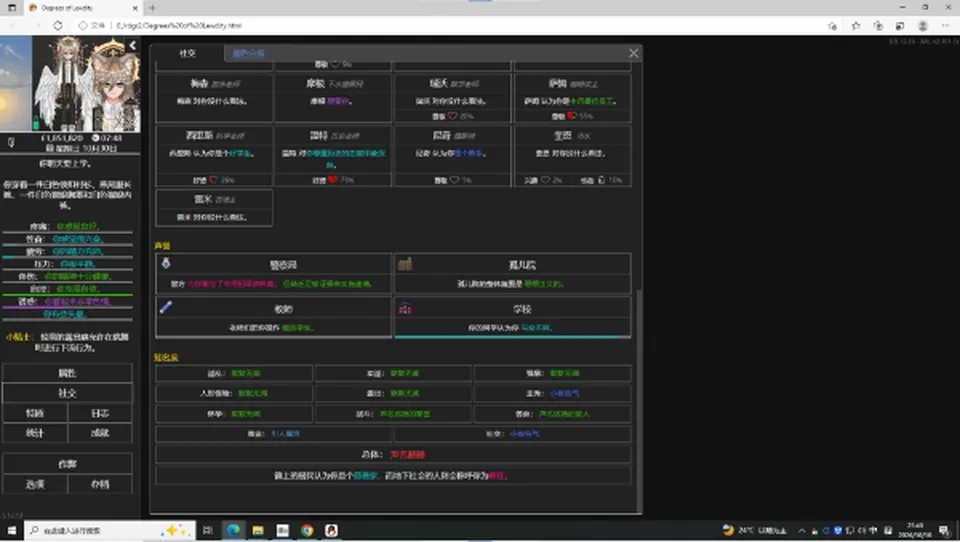Open Google Chrome from the taskbar
960x542 pixels.
coord(307,530)
